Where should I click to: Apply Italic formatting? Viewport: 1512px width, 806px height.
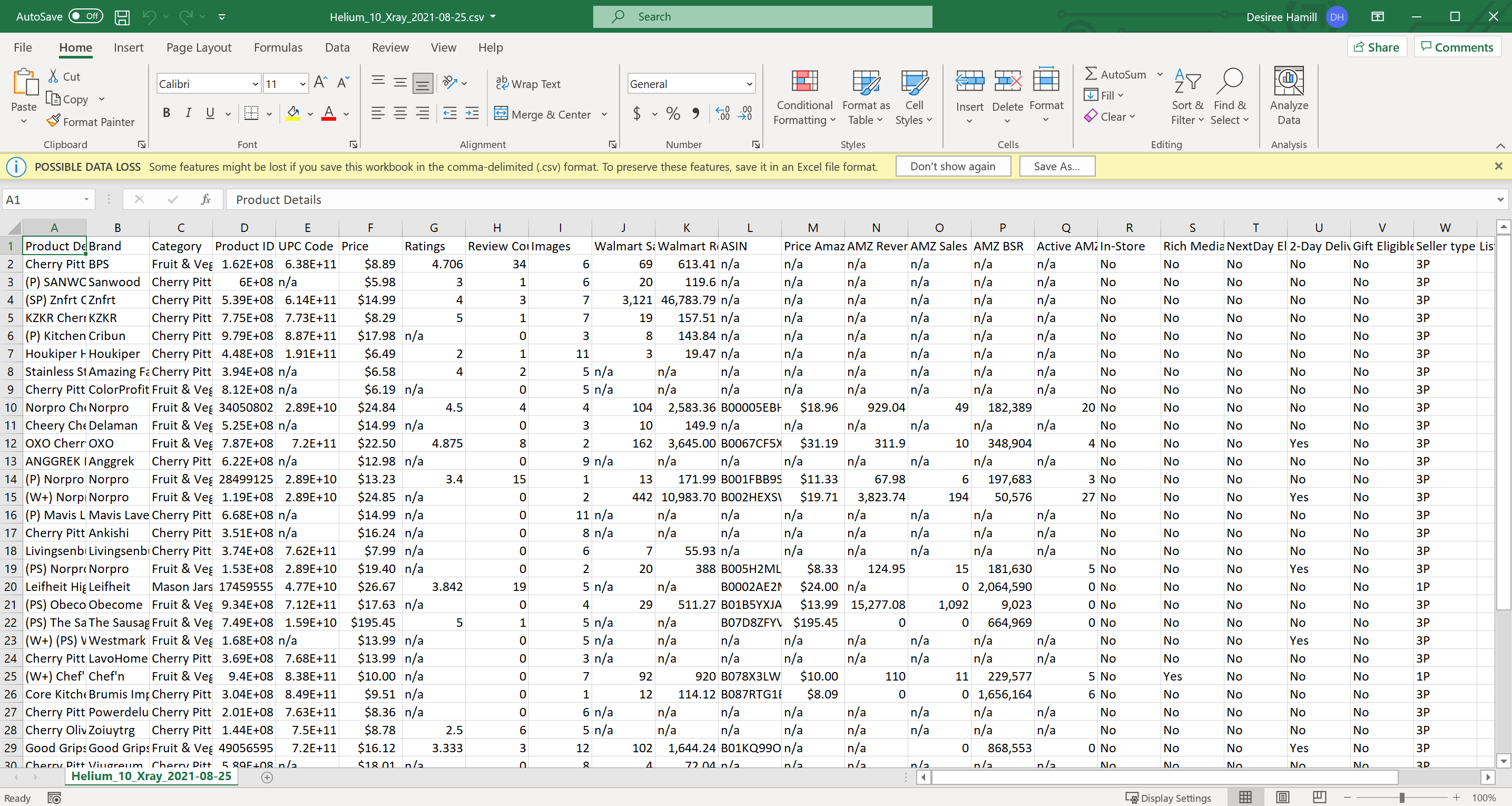tap(188, 113)
